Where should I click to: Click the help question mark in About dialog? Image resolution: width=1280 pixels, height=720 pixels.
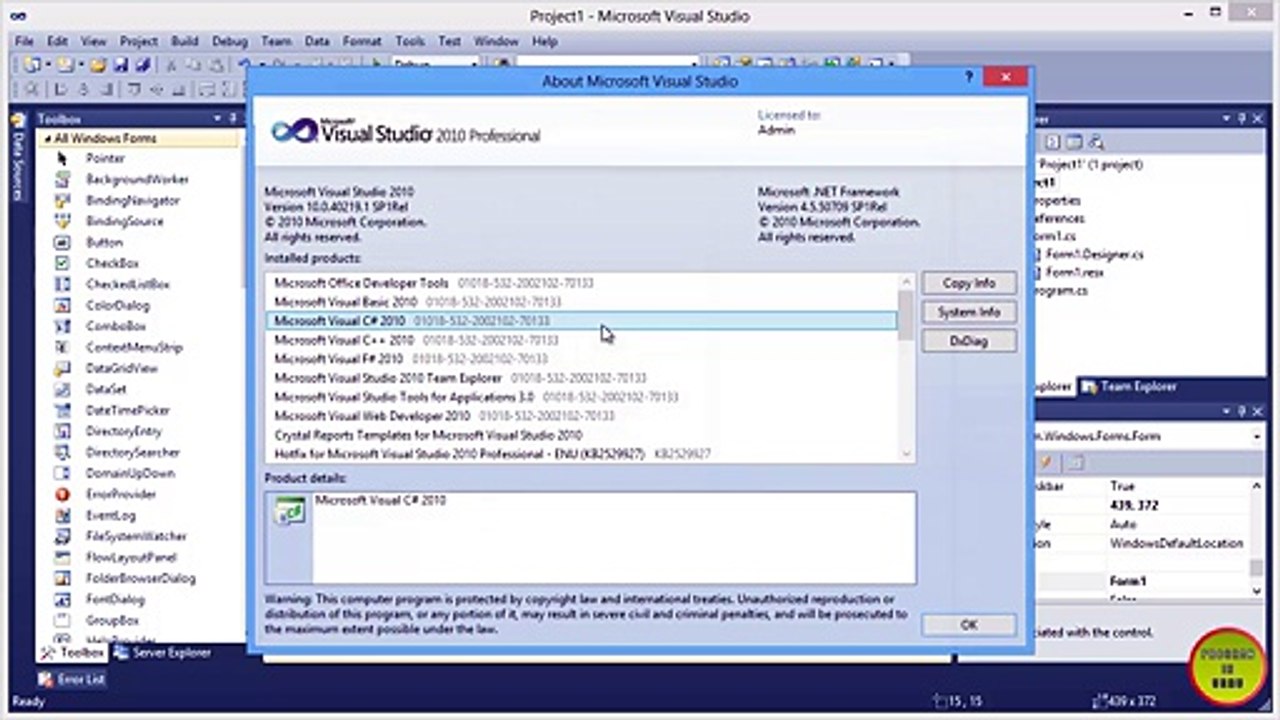tap(969, 78)
